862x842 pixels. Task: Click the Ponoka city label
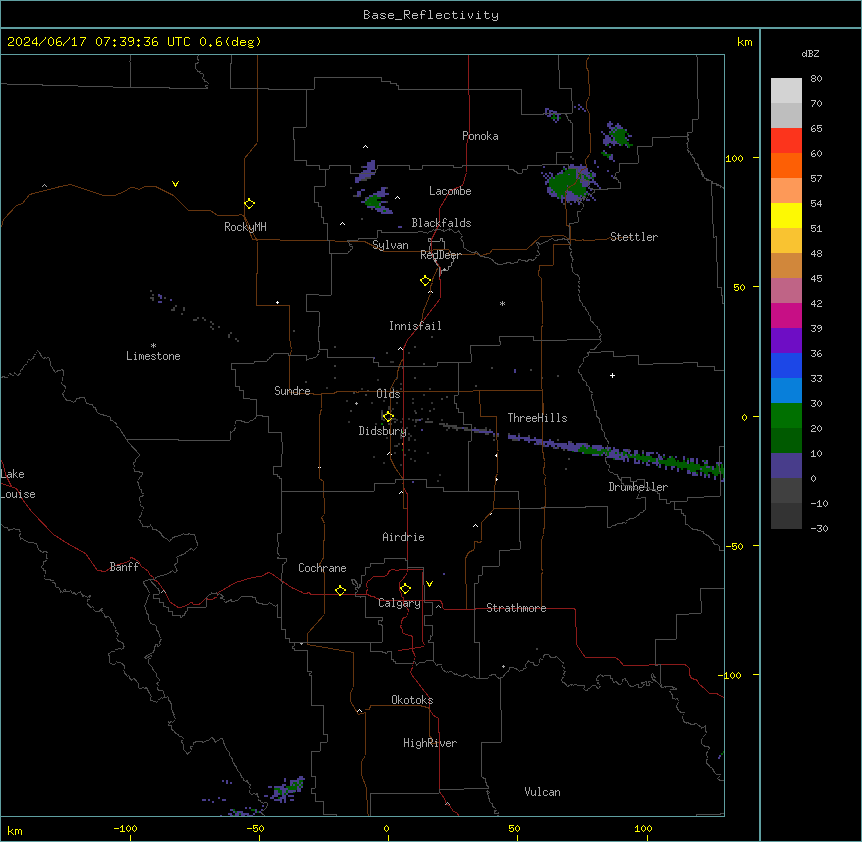tap(480, 136)
